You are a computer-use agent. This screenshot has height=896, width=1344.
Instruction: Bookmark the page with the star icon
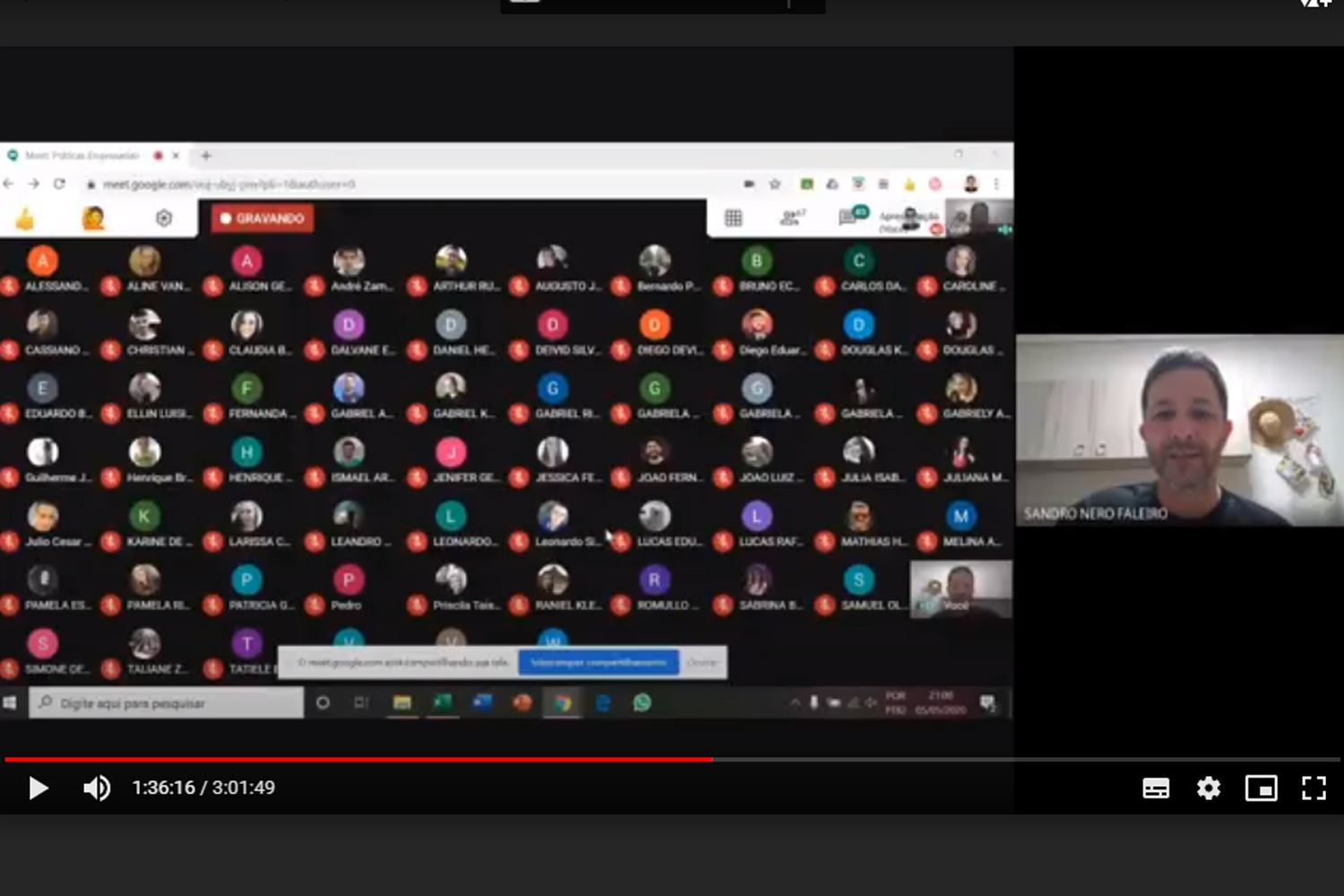(x=775, y=184)
